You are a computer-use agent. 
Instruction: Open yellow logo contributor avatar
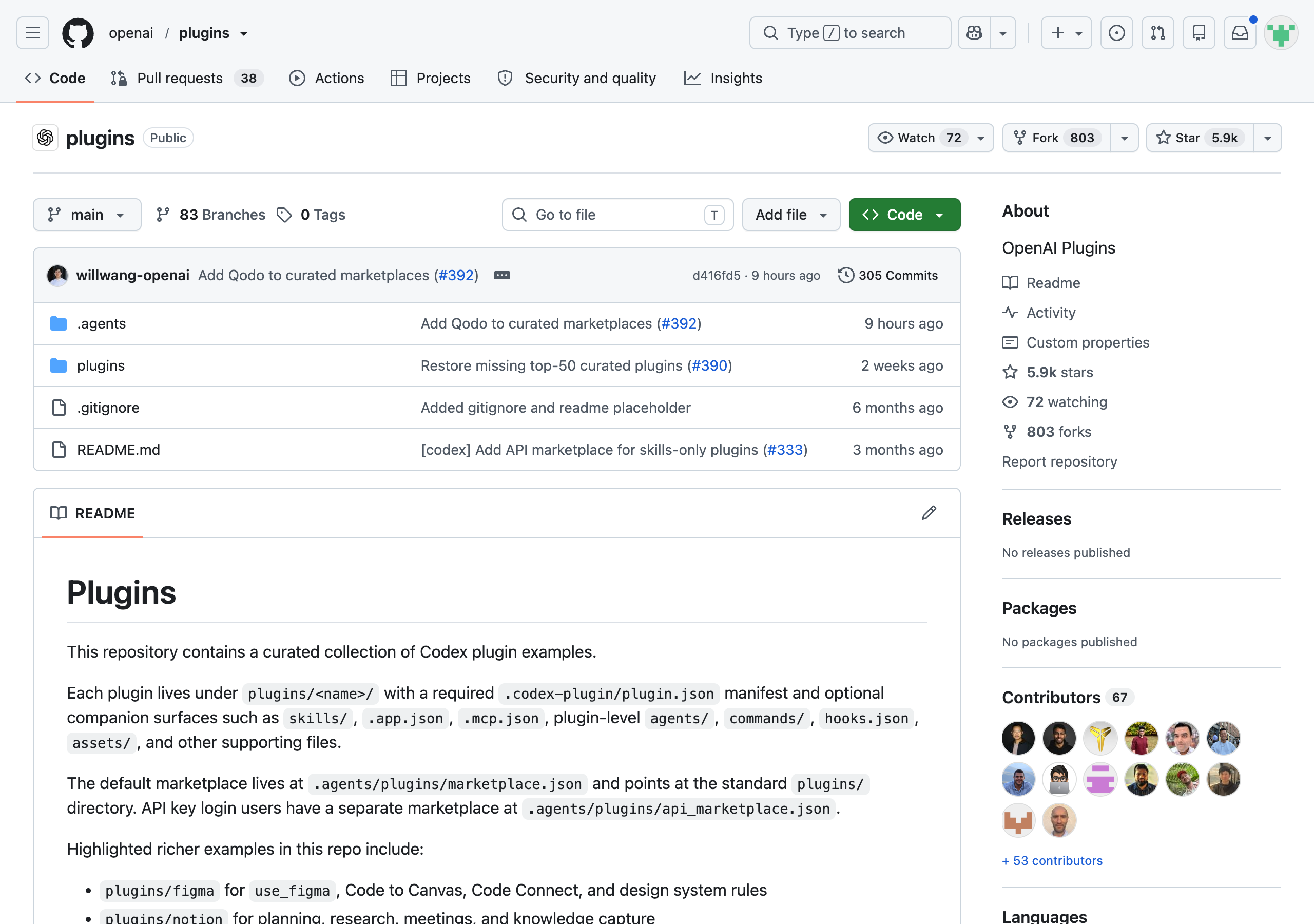pos(1100,738)
